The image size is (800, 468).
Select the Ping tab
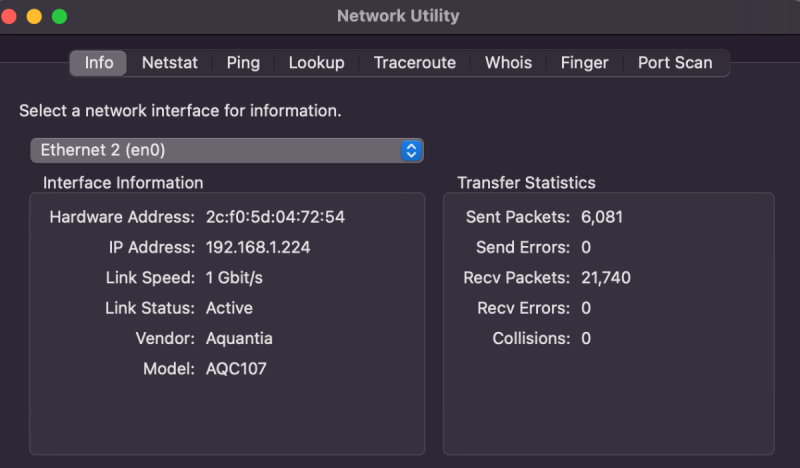click(243, 63)
